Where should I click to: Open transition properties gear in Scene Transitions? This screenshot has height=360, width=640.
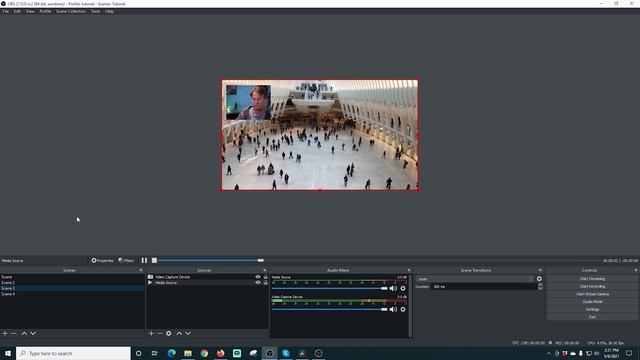pyautogui.click(x=539, y=279)
